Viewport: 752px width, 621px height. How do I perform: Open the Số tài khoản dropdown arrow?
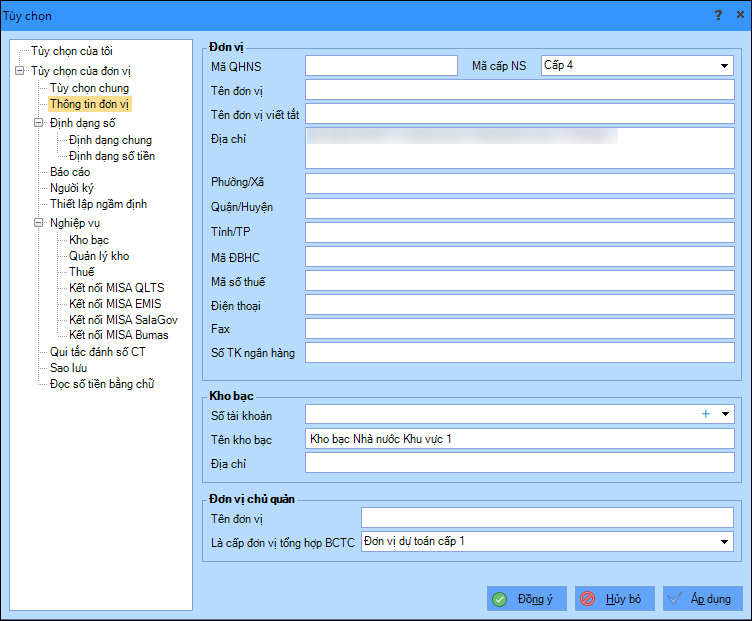[725, 414]
